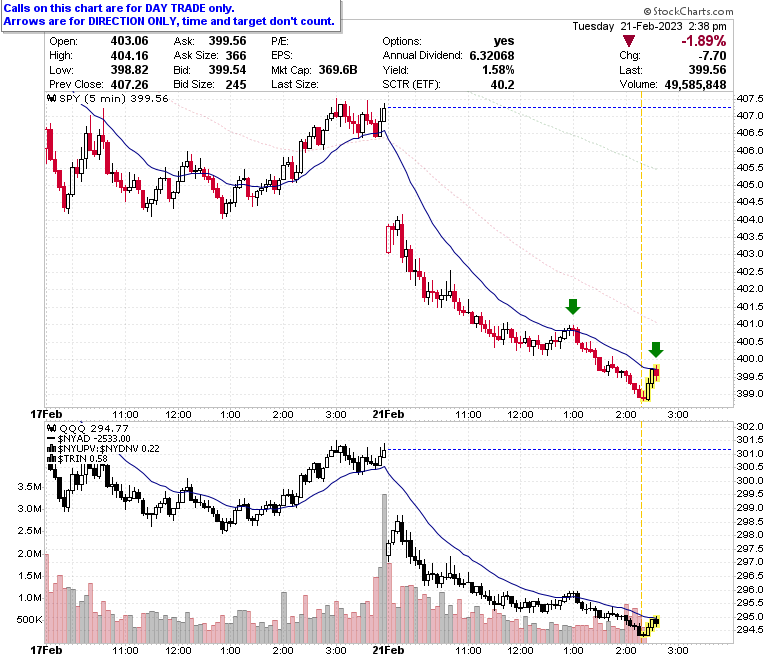The width and height of the screenshot is (780, 659).
Task: Click the $NYAD -2533.00 legend text
Action: pos(94,439)
